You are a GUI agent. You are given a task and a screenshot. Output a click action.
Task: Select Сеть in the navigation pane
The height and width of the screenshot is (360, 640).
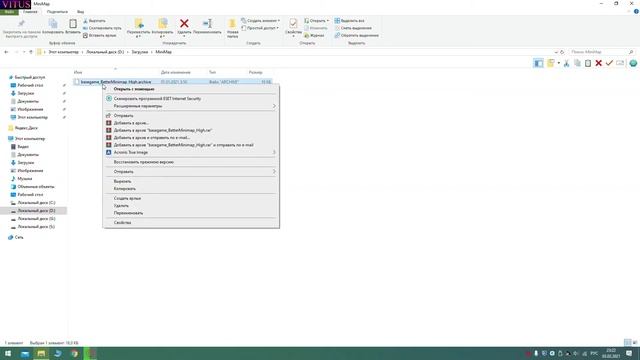(x=19, y=238)
